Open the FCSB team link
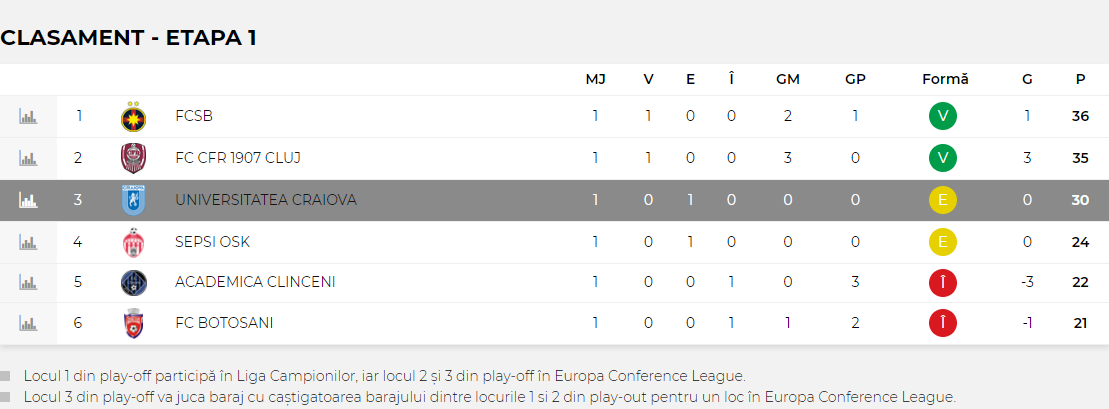 click(x=194, y=117)
